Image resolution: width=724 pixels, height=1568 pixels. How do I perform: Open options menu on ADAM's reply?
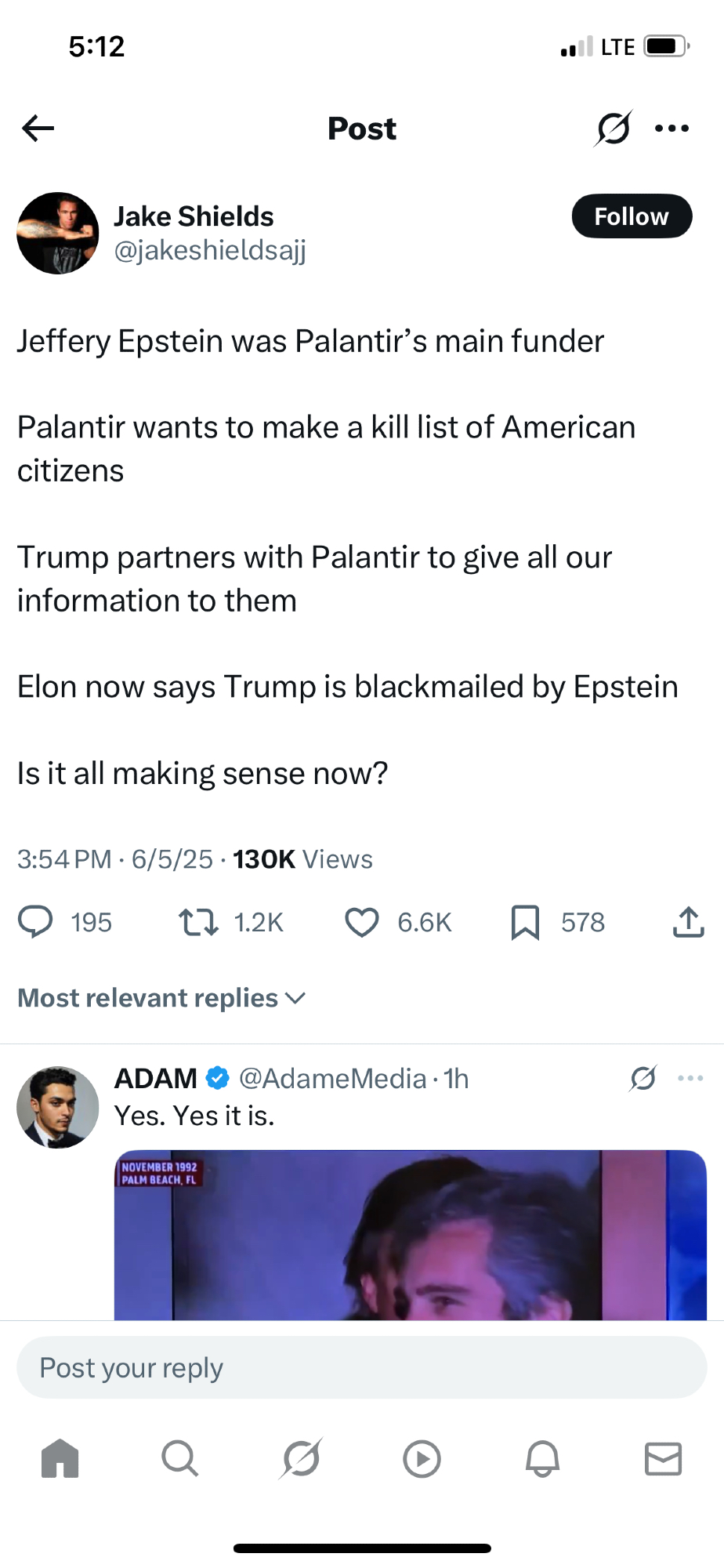click(x=690, y=1079)
